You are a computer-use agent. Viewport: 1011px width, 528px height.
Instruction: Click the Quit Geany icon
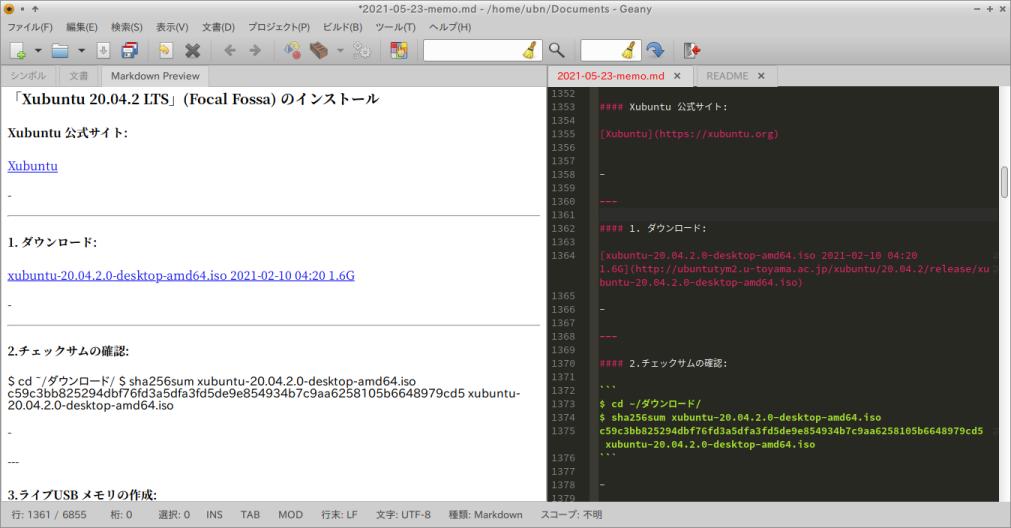coord(692,50)
